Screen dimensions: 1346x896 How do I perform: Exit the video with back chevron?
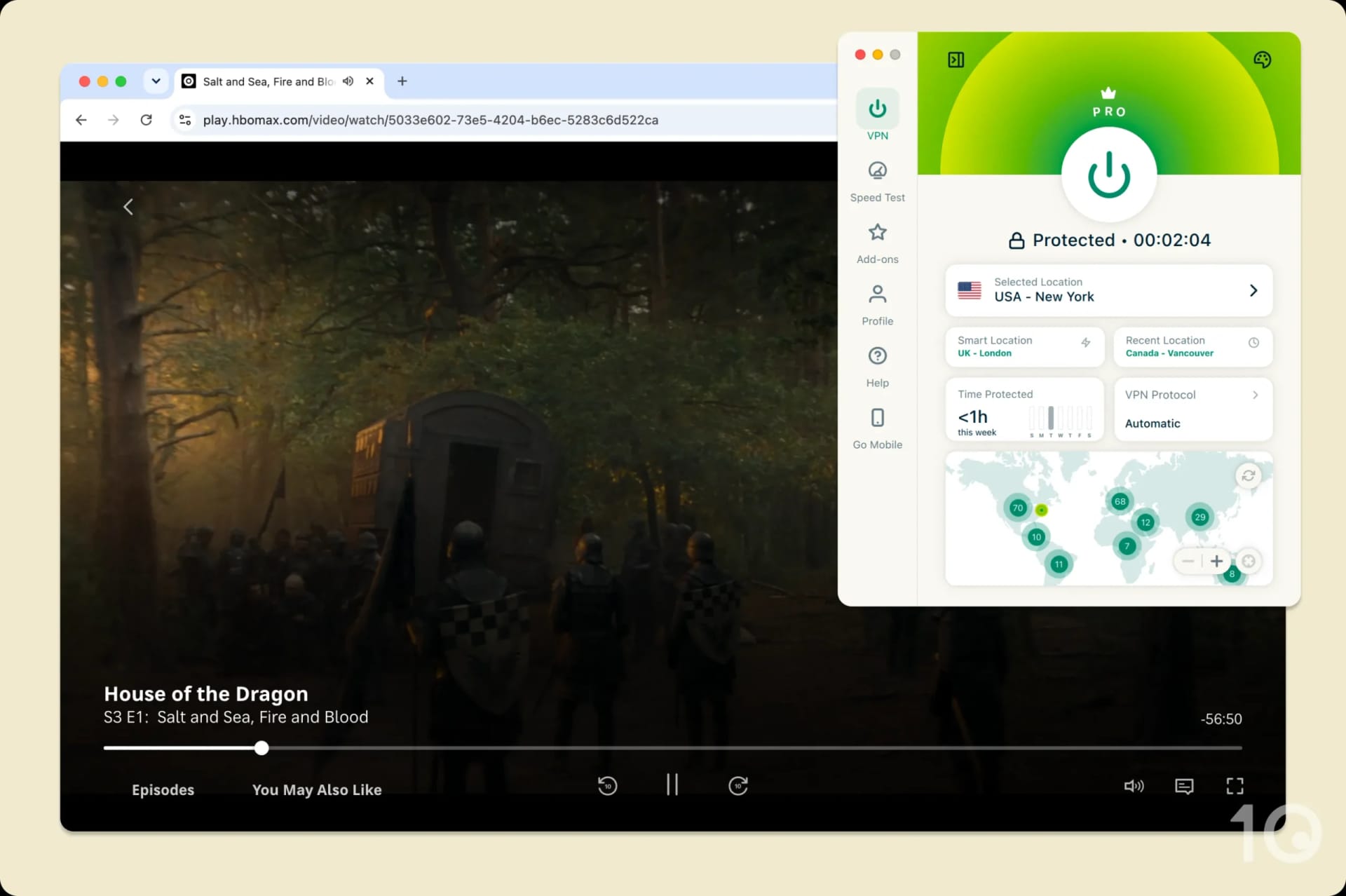pos(128,207)
